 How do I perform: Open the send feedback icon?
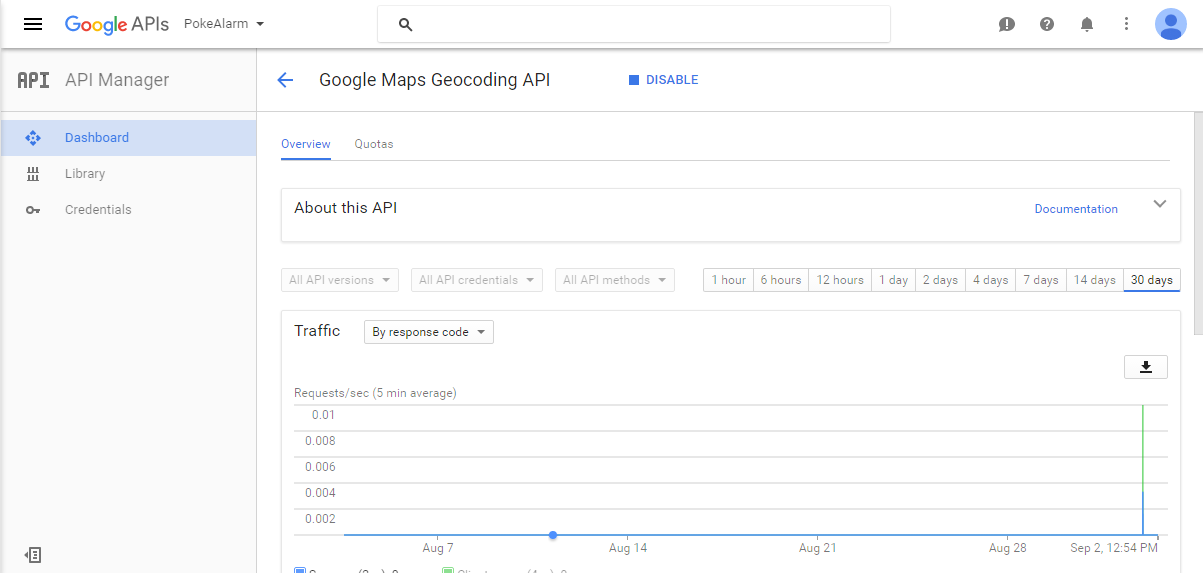1007,24
